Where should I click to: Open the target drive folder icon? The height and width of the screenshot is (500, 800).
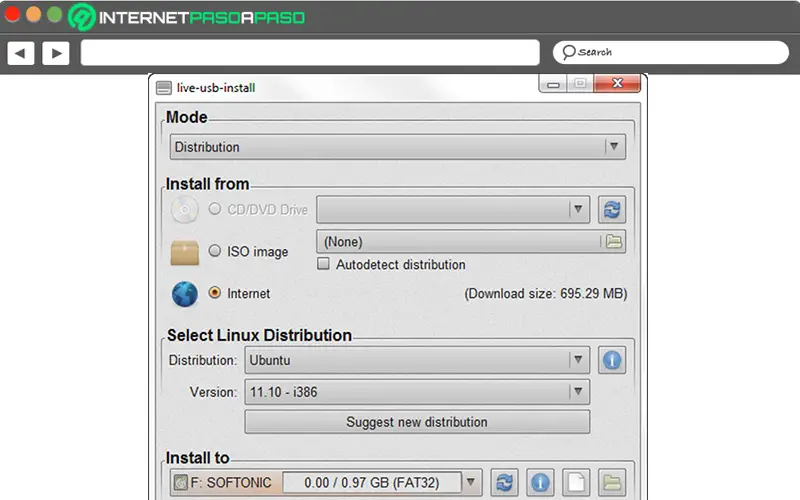pyautogui.click(x=612, y=482)
